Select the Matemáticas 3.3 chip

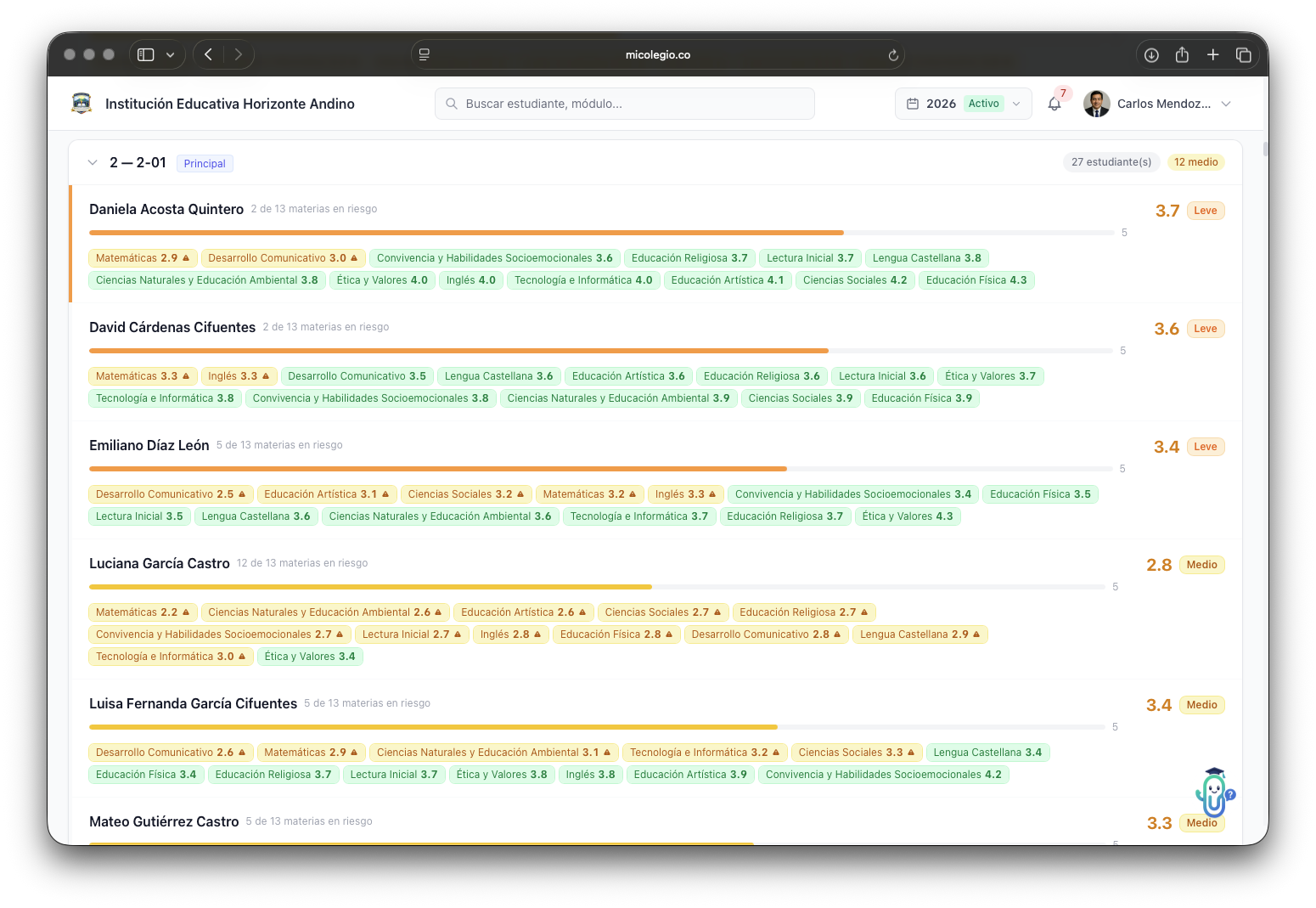click(143, 376)
